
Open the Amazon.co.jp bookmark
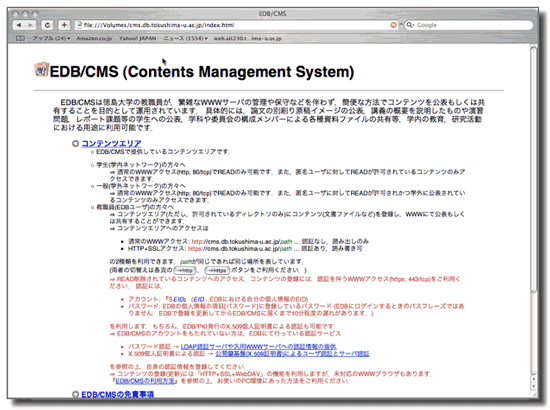click(94, 38)
